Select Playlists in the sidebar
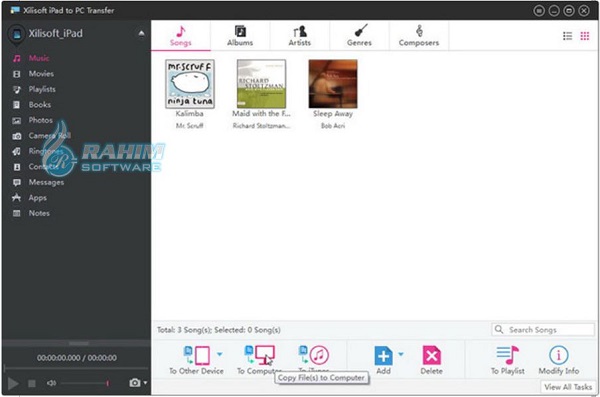This screenshot has height=397, width=600. [x=42, y=89]
